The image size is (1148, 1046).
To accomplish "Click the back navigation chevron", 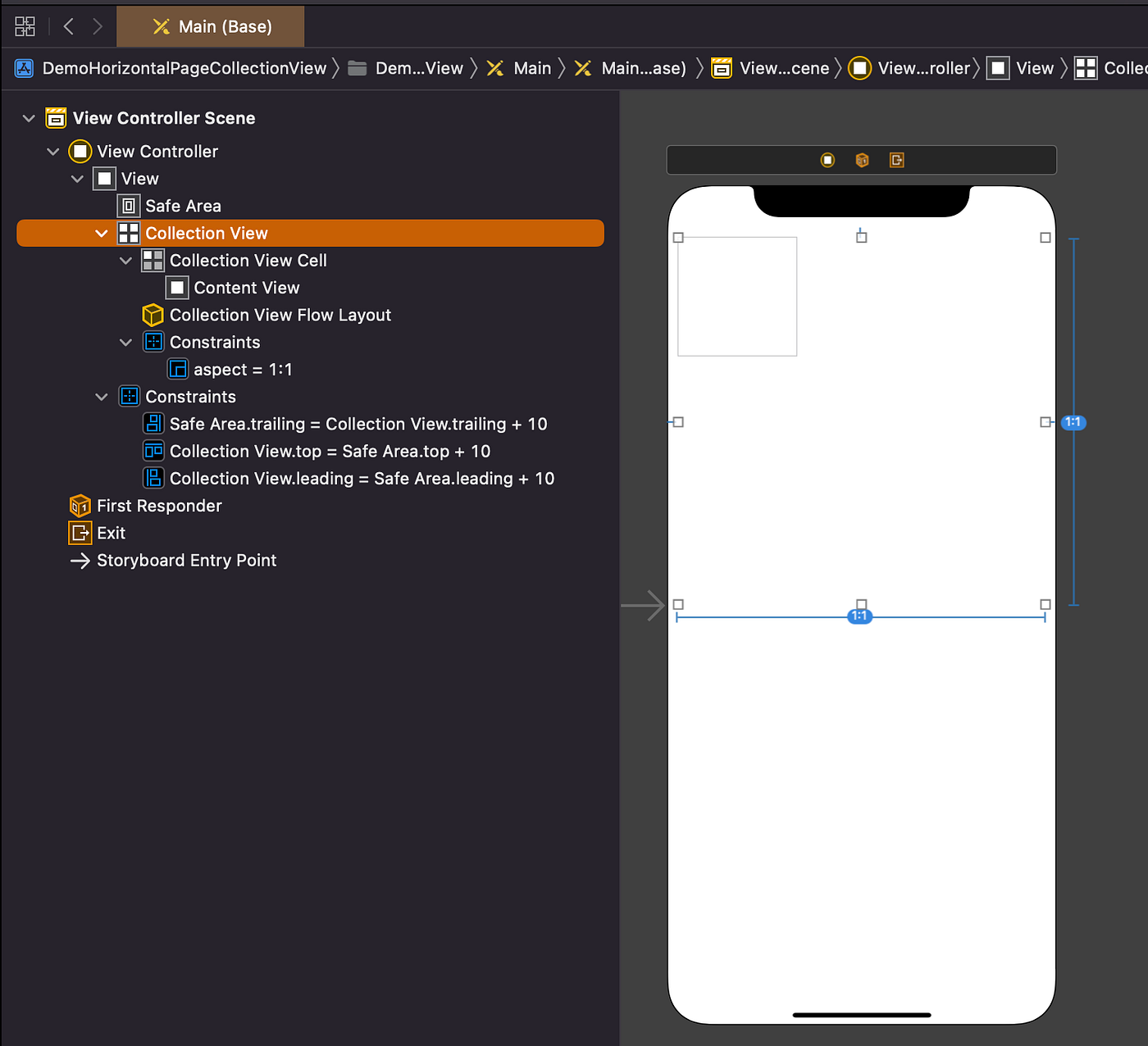I will 68,25.
